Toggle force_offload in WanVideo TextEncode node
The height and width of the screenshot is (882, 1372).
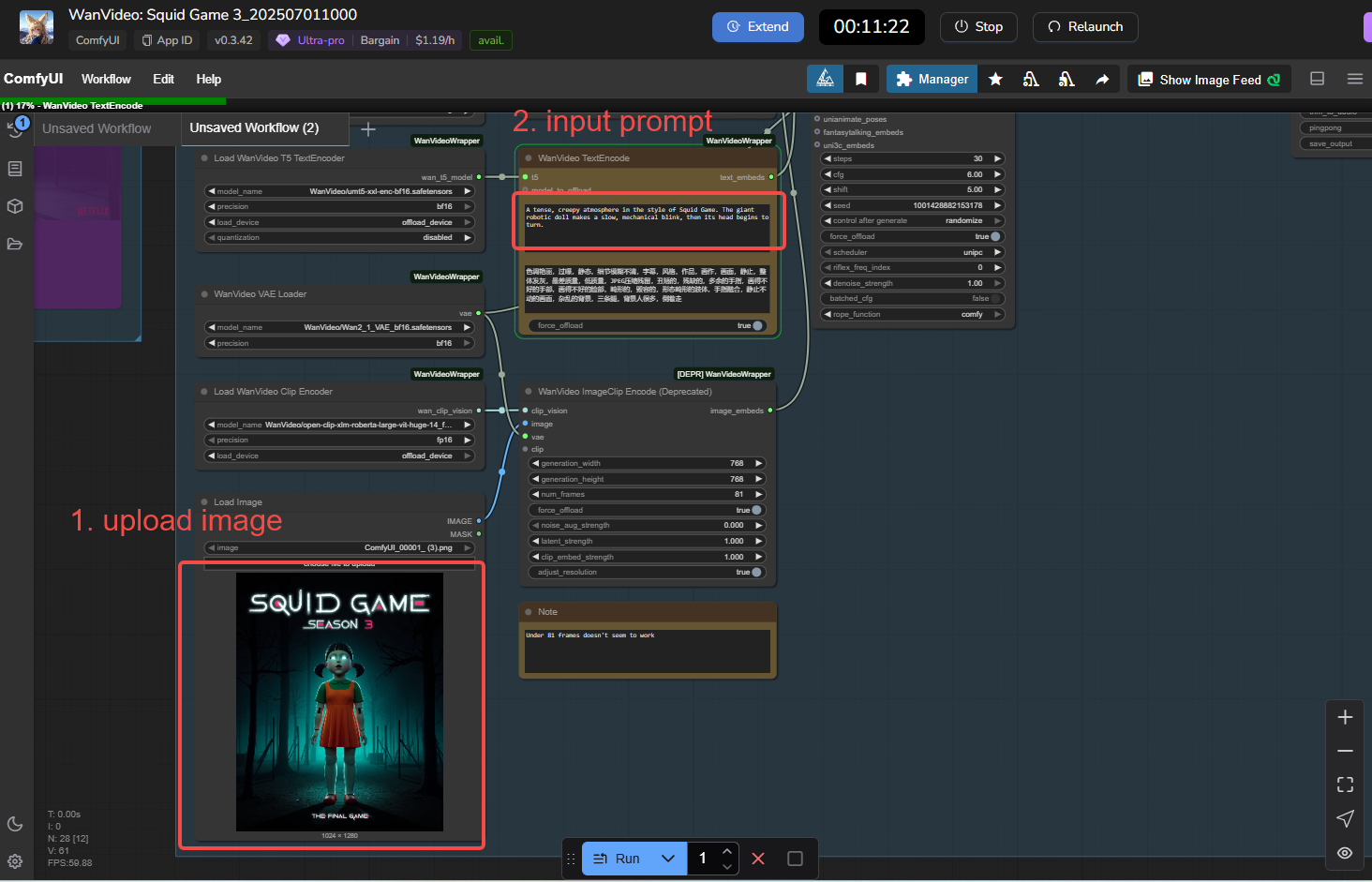(757, 325)
